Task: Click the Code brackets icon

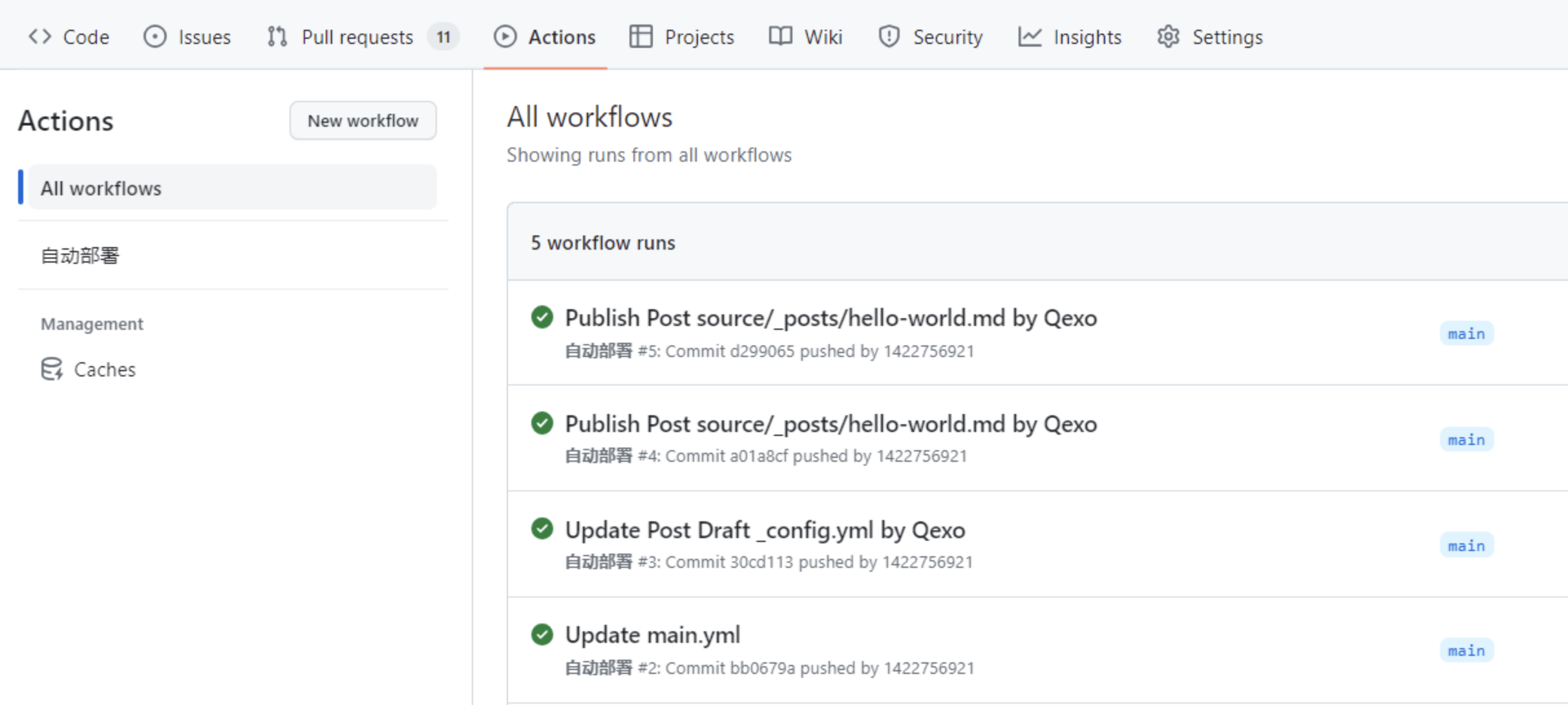Action: (x=39, y=37)
